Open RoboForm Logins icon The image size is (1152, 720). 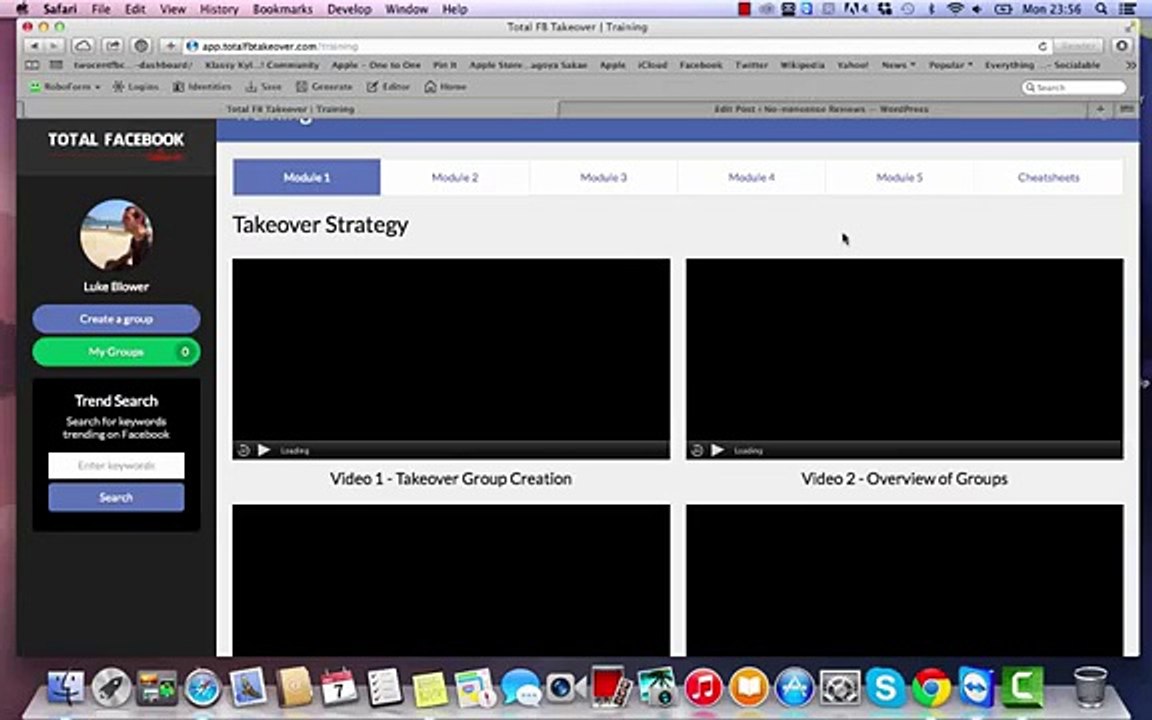click(135, 87)
